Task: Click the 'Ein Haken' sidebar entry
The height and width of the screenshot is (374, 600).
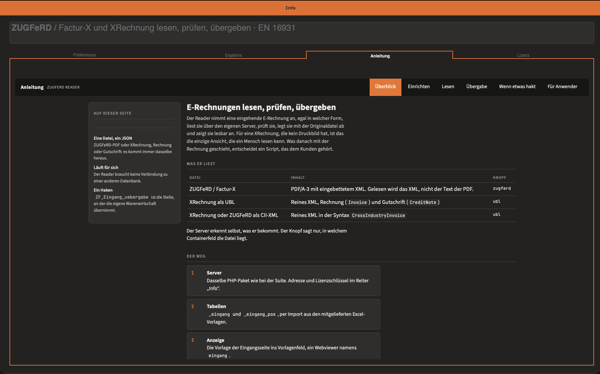Action: (x=103, y=190)
